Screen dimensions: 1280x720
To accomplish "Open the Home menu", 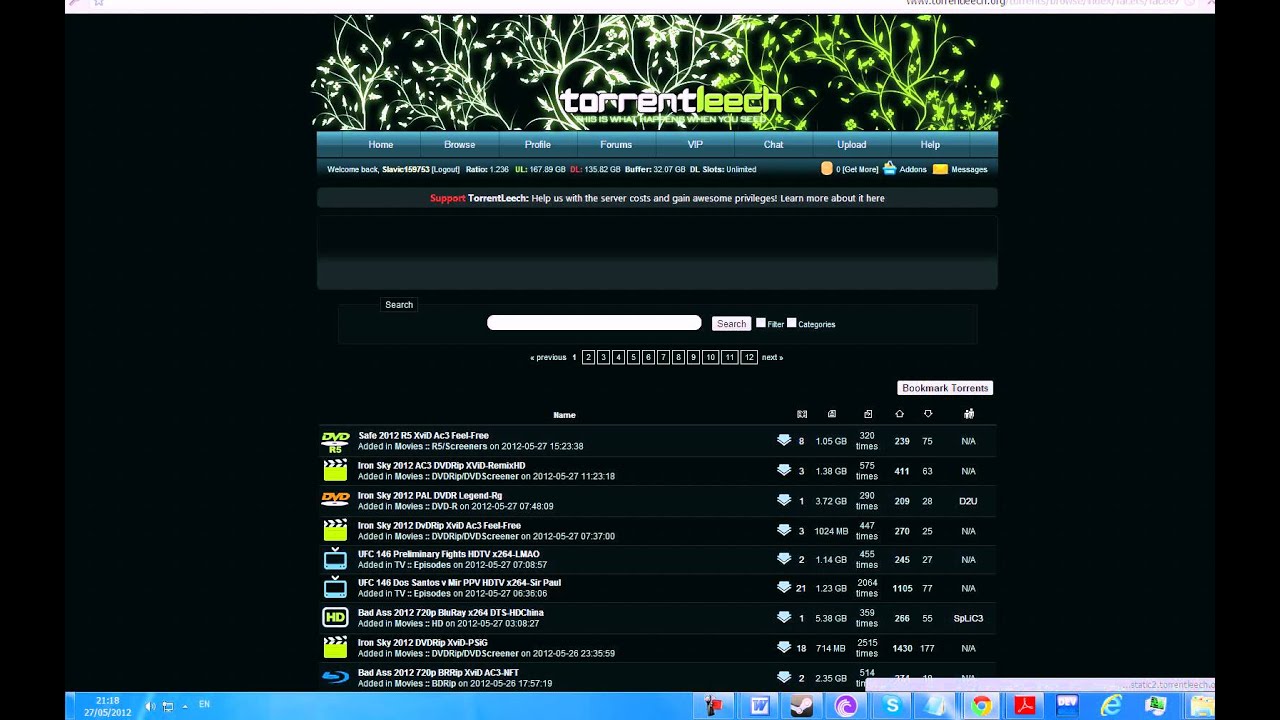I will (381, 145).
